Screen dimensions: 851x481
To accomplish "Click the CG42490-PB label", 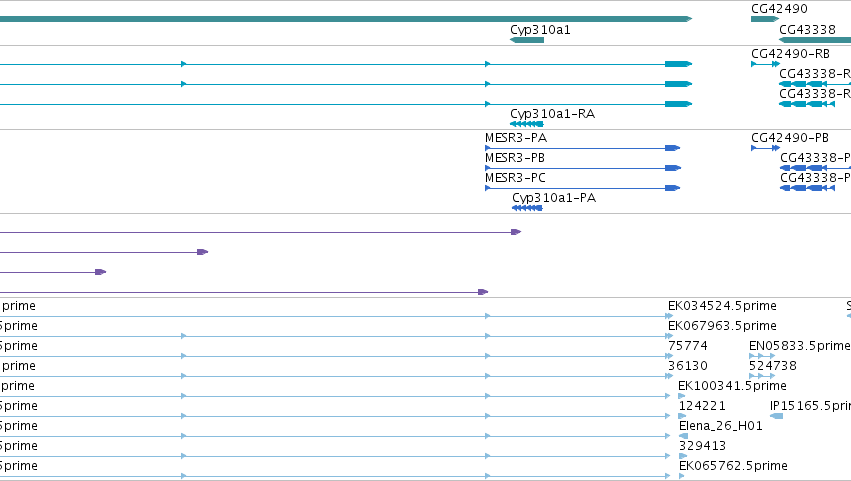I will tap(790, 138).
